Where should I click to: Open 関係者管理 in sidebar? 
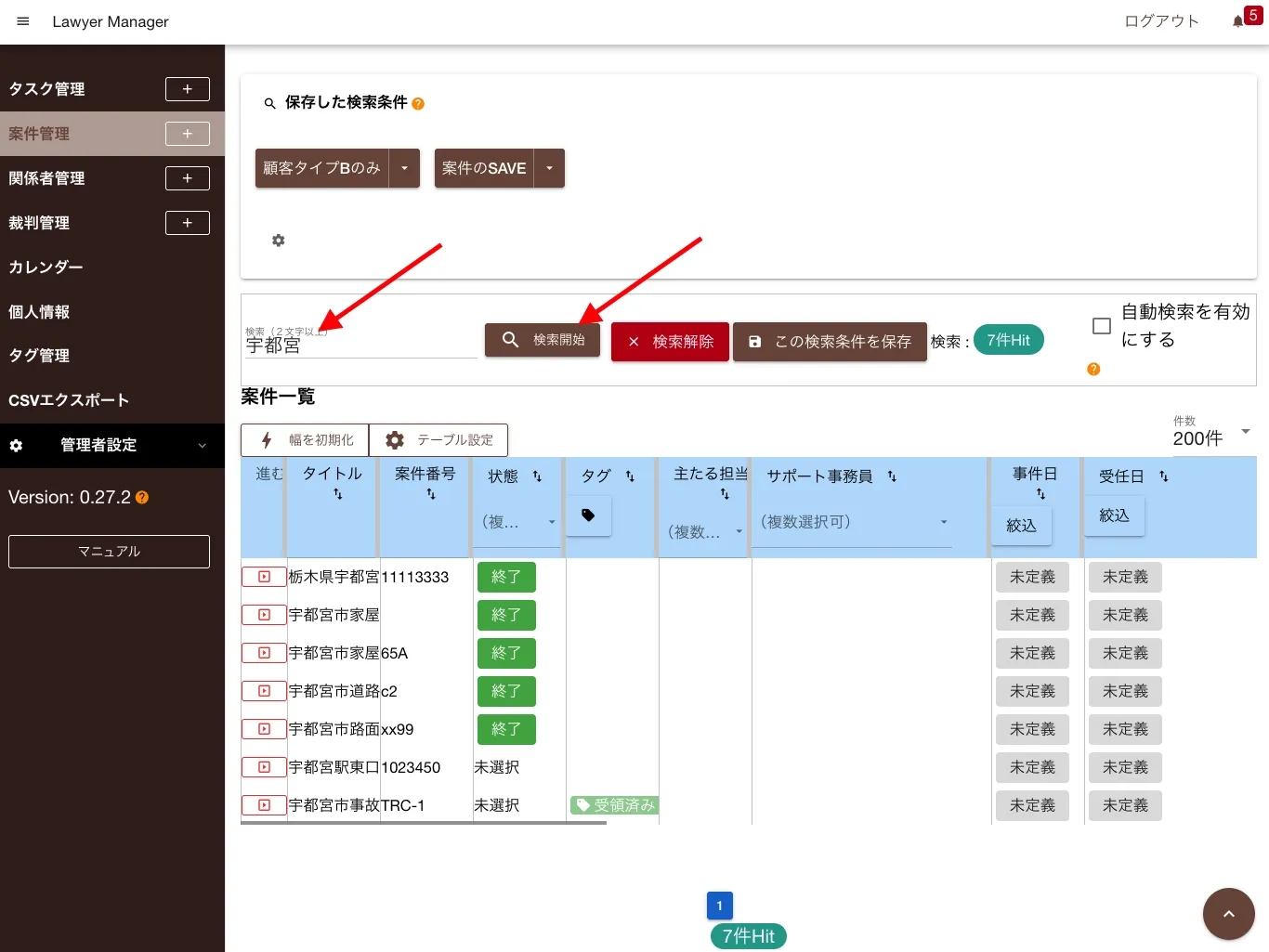pos(46,178)
